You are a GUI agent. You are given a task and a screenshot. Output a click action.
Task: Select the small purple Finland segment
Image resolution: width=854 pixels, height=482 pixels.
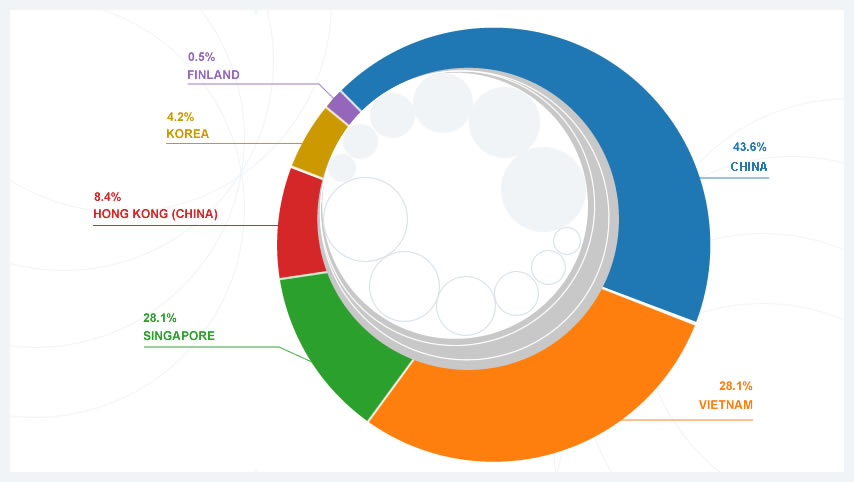point(344,107)
